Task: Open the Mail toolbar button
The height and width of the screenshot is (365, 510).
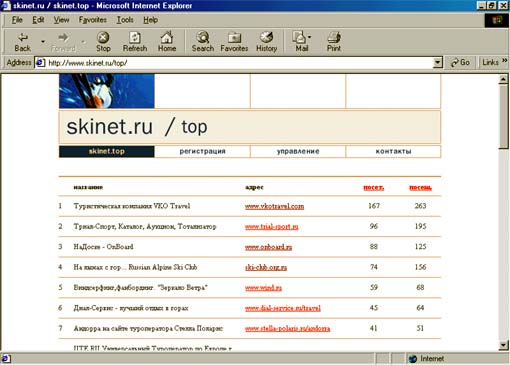Action: (x=301, y=42)
